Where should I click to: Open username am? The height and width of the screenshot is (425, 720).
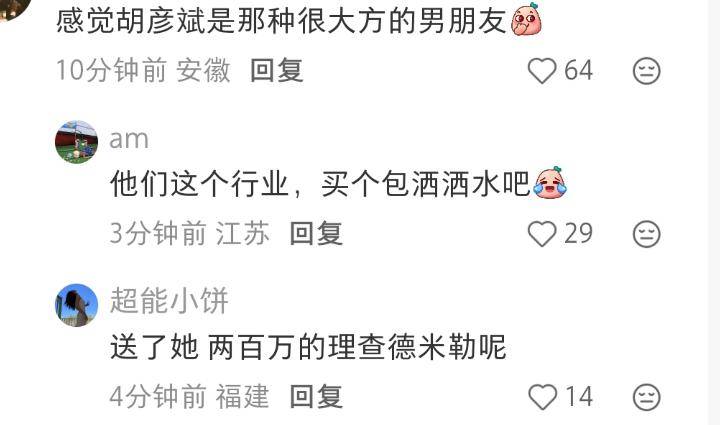point(129,139)
